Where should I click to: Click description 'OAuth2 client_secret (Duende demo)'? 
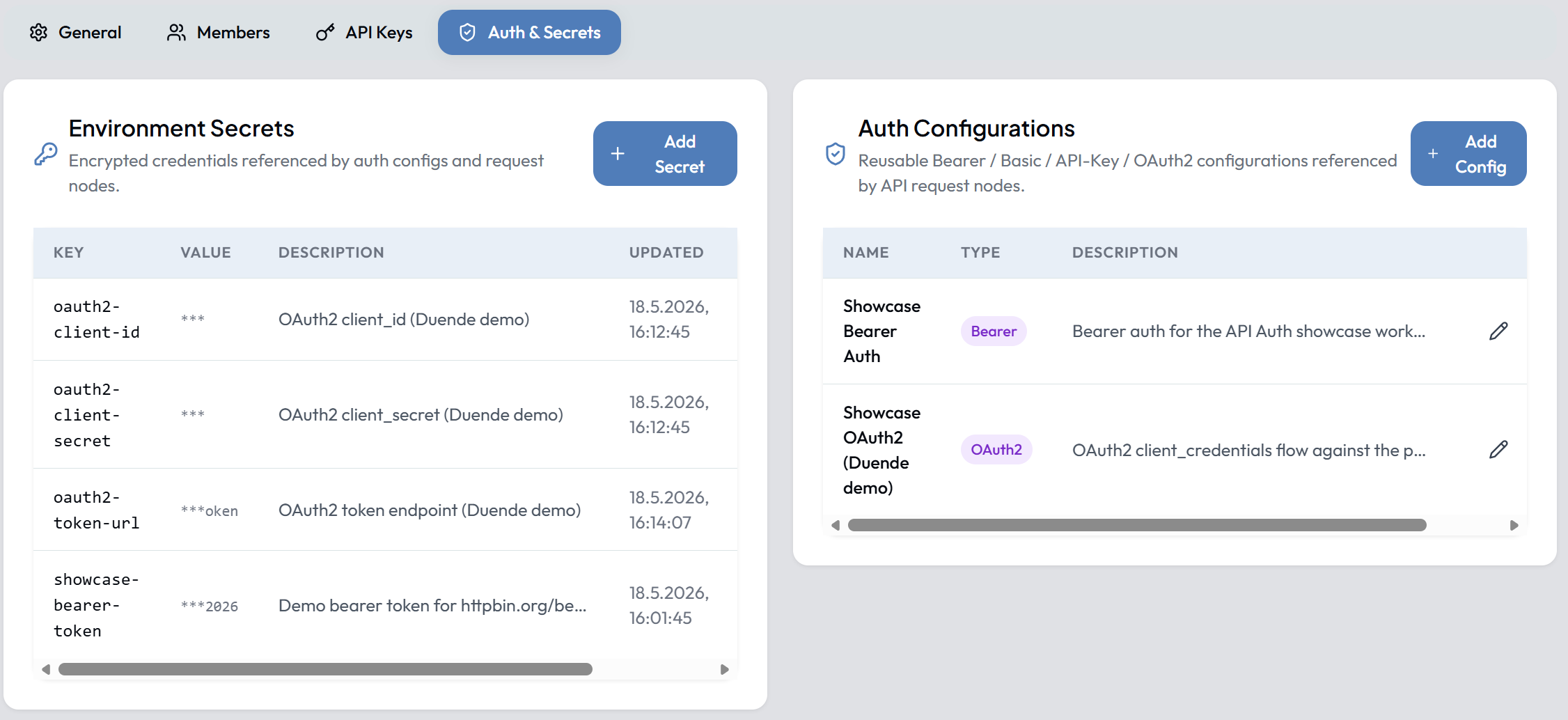(x=421, y=415)
